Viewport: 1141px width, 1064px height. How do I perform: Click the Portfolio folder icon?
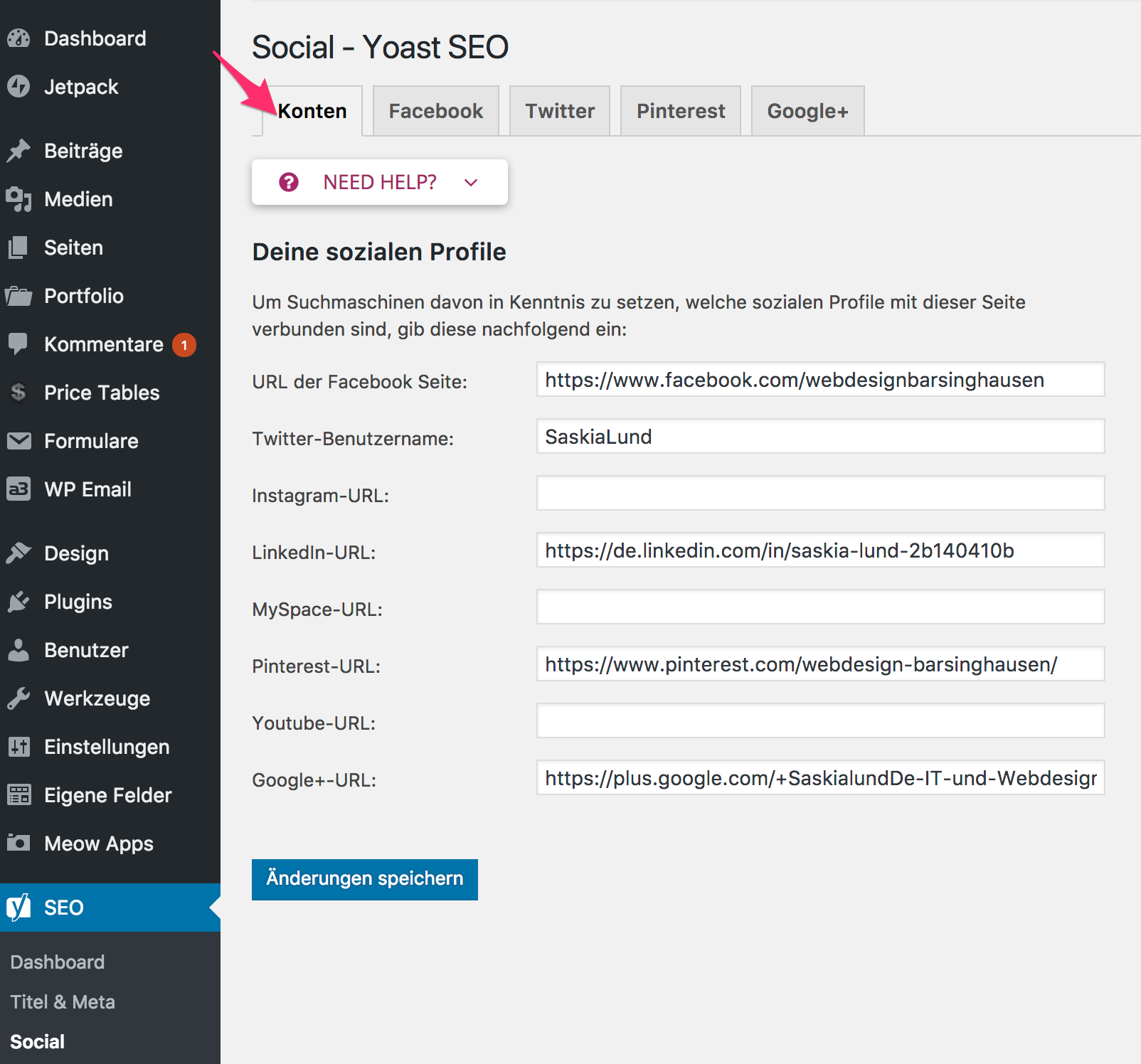tap(18, 296)
